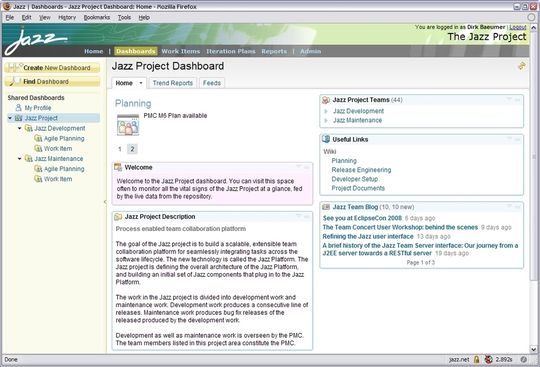This screenshot has height=367, width=540.
Task: Click the Jazz Team Blog viewlet icon
Action: tap(326, 207)
